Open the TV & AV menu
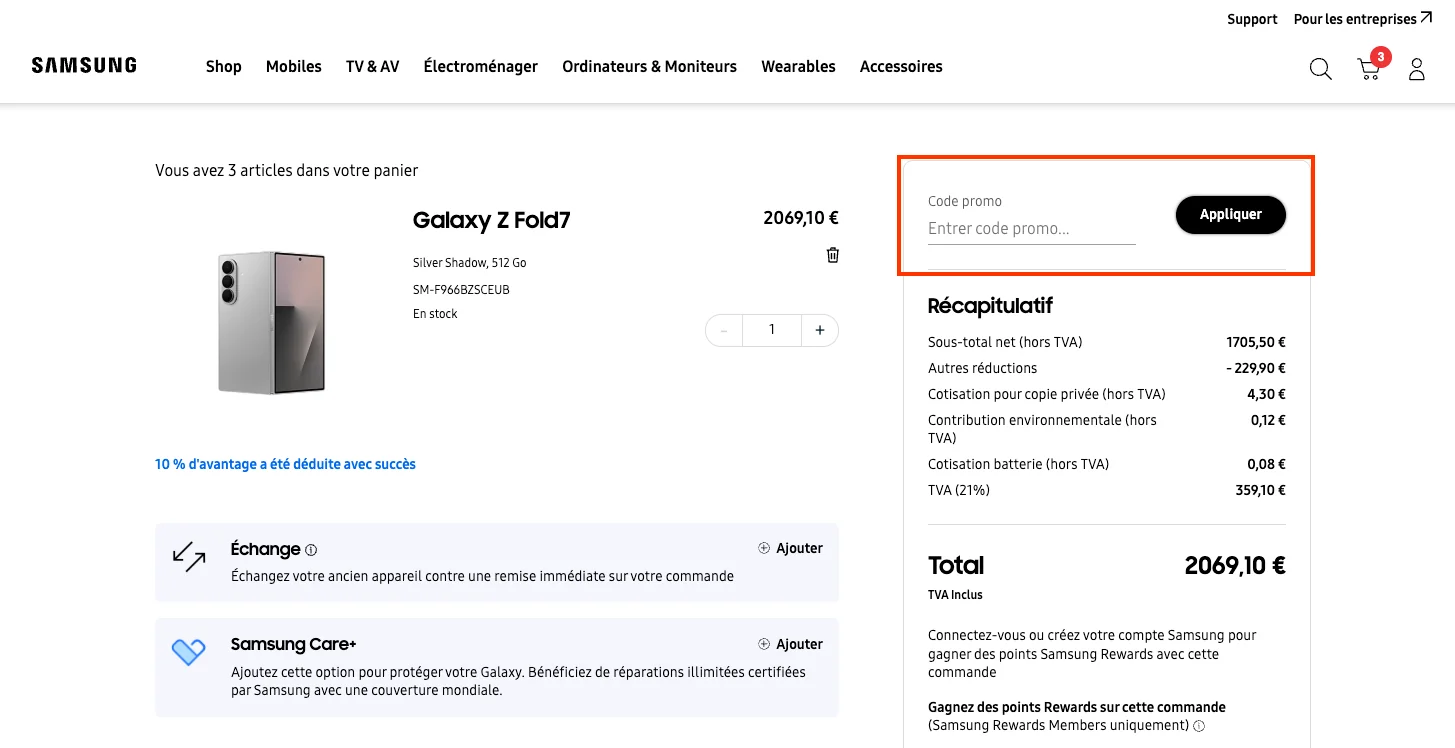This screenshot has height=748, width=1455. point(372,66)
